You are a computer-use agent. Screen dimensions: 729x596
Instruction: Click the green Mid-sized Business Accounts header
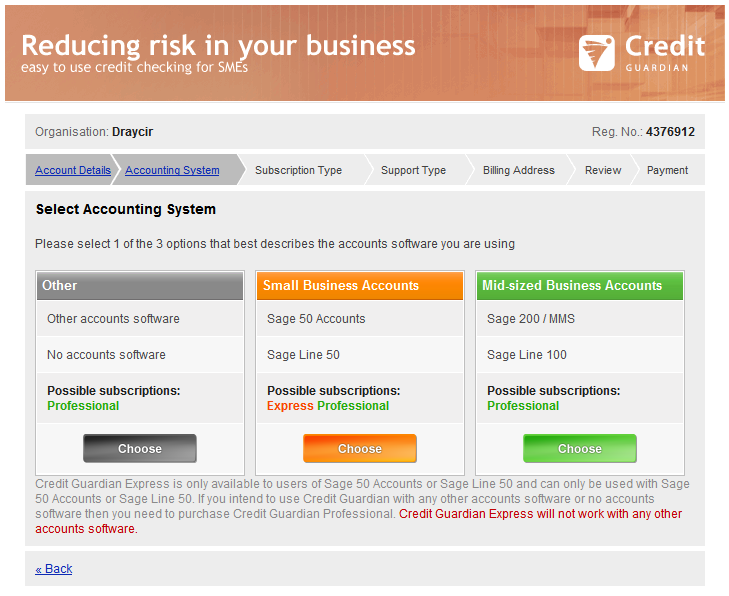[x=580, y=286]
